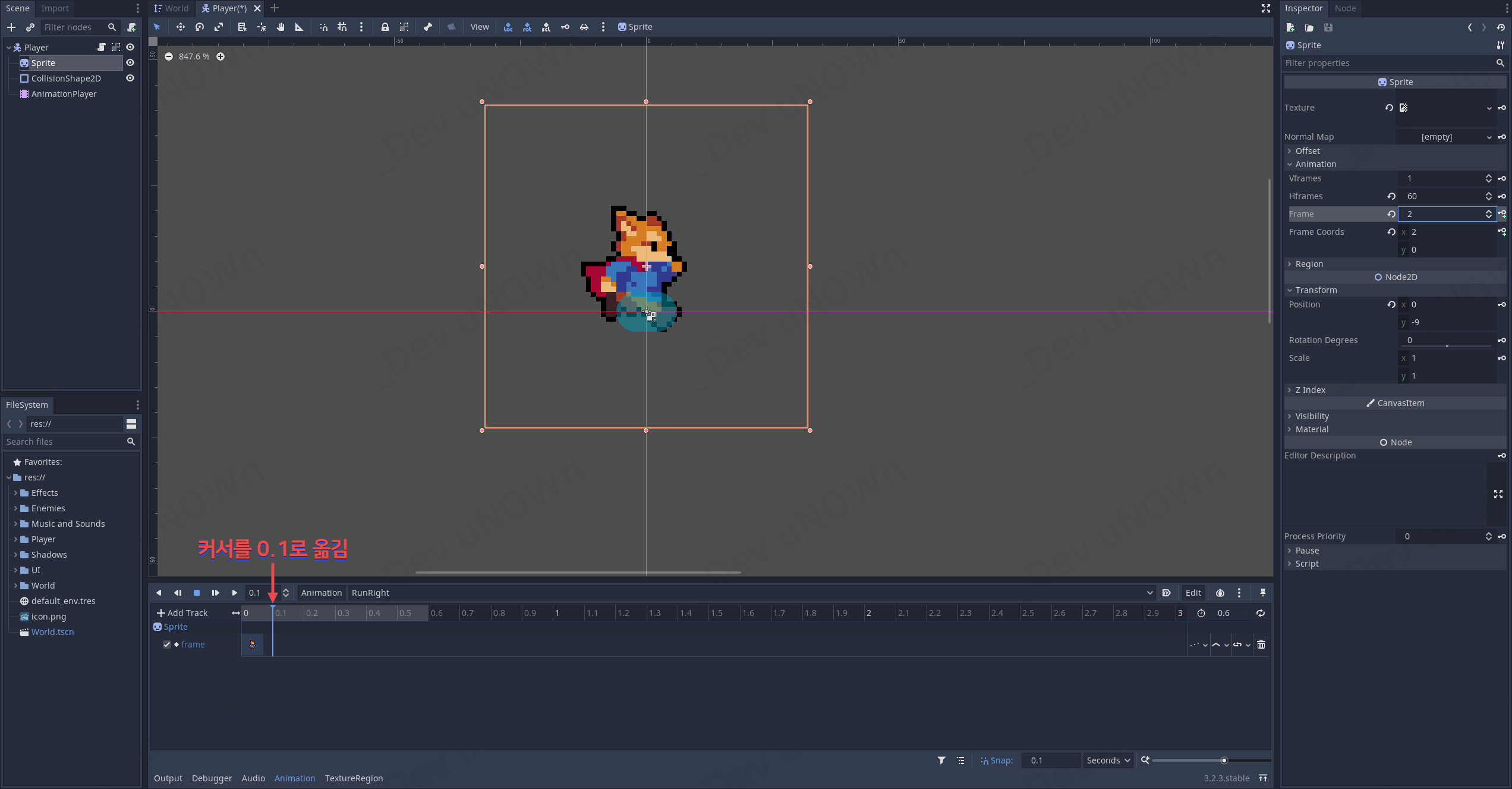Image resolution: width=1512 pixels, height=789 pixels.
Task: Open the TextureRegion bottom panel tab
Action: (x=354, y=778)
